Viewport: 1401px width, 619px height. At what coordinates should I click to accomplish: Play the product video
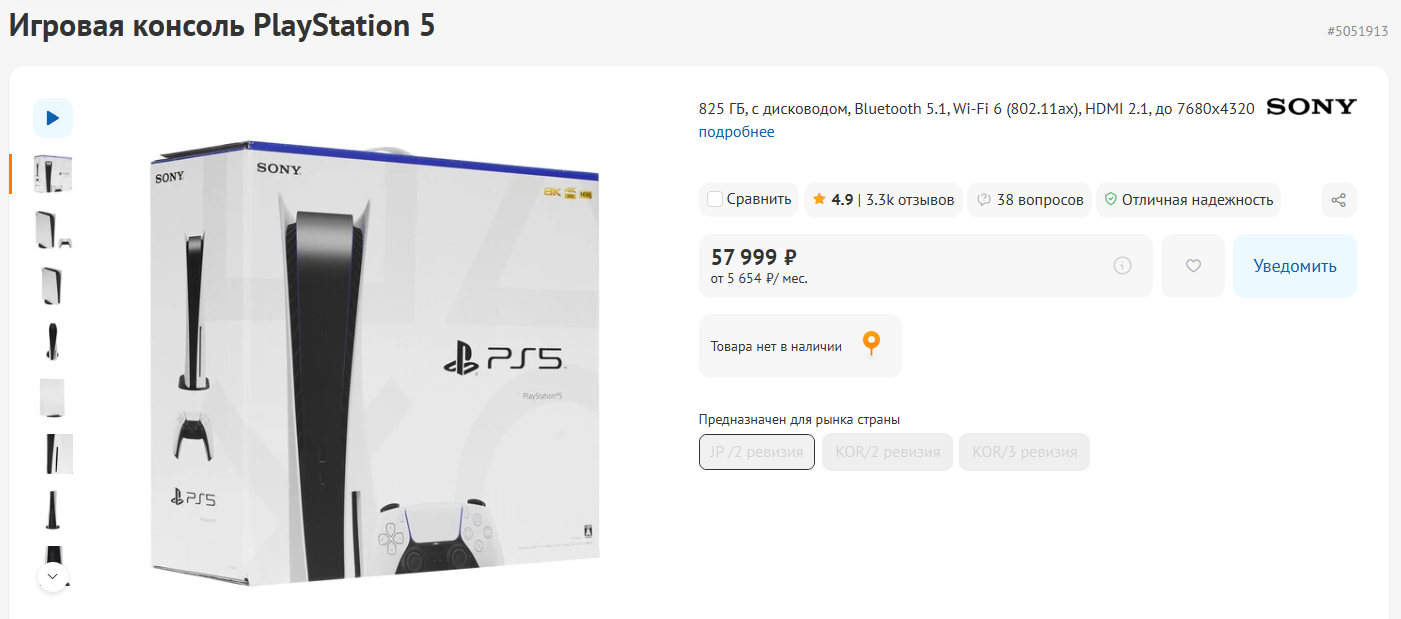tap(53, 118)
